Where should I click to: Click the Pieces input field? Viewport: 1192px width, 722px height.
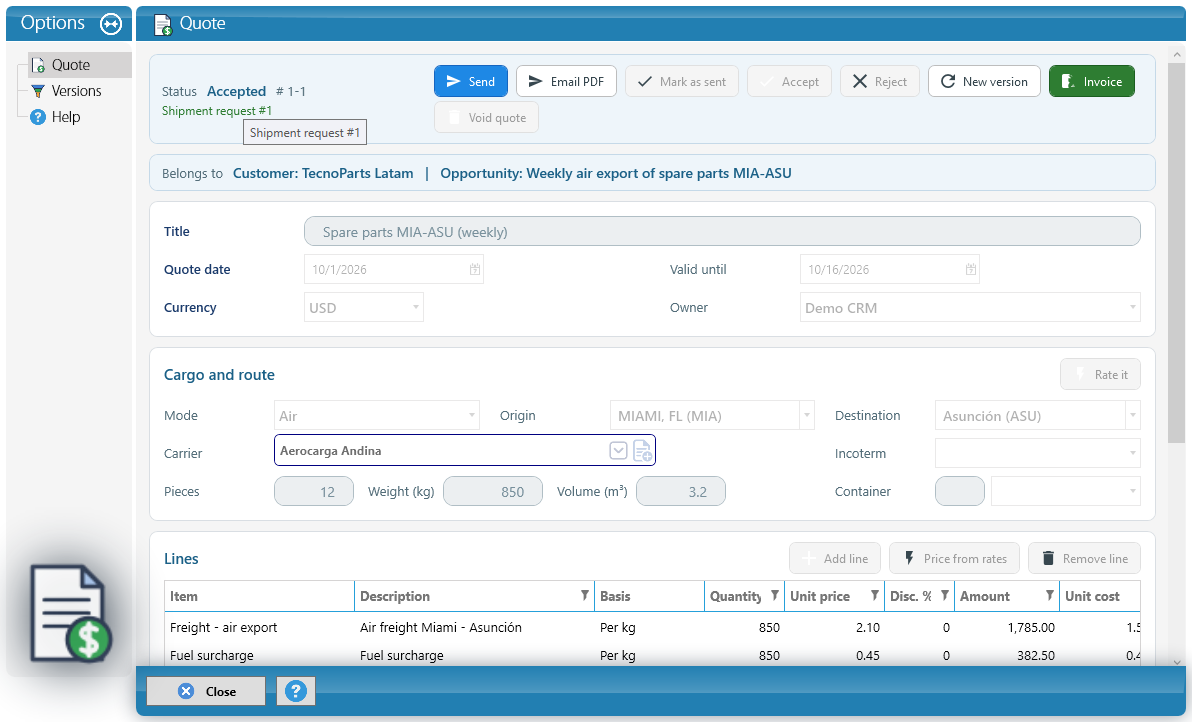click(314, 491)
